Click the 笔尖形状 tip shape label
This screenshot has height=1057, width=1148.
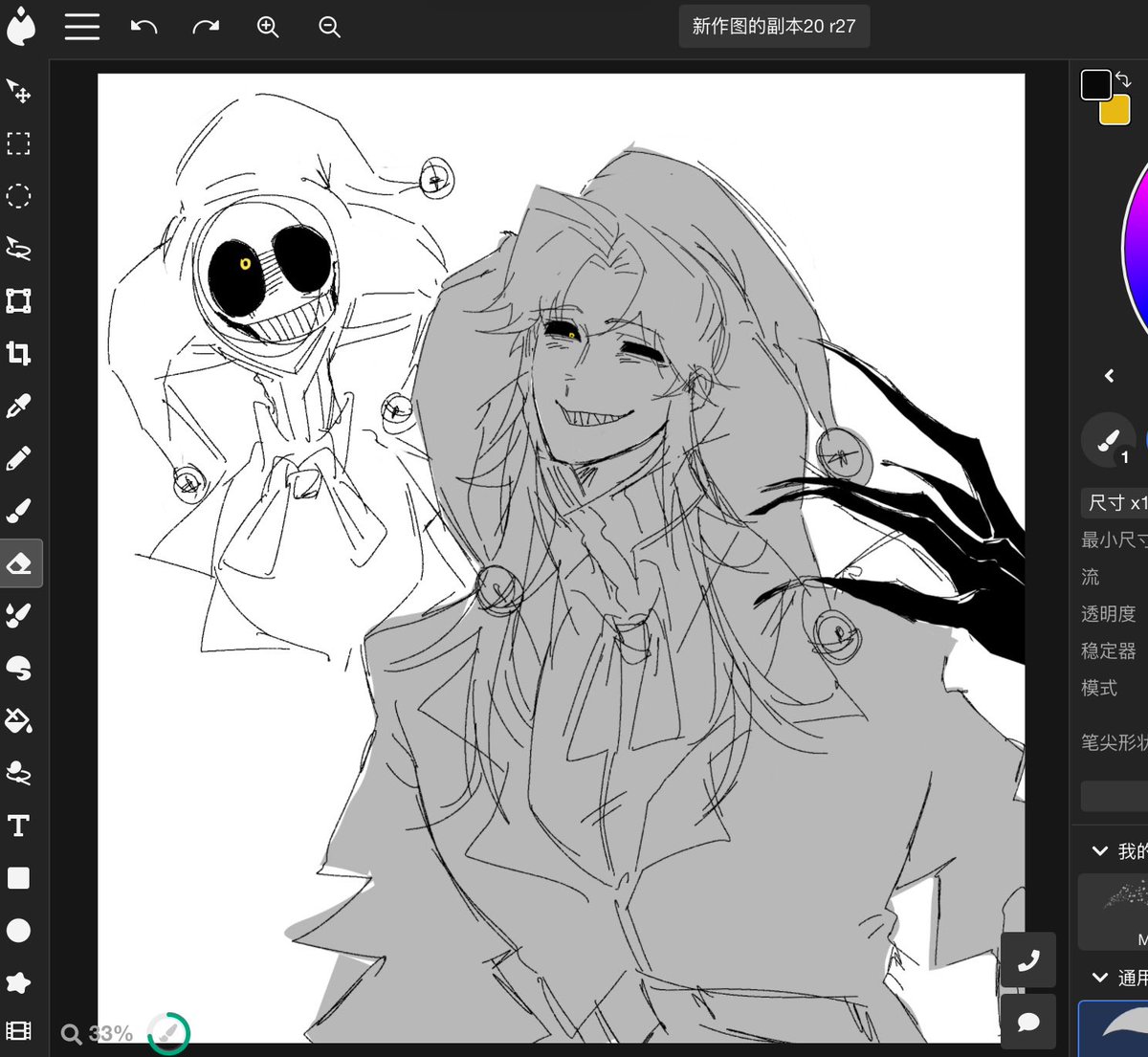tap(1115, 742)
